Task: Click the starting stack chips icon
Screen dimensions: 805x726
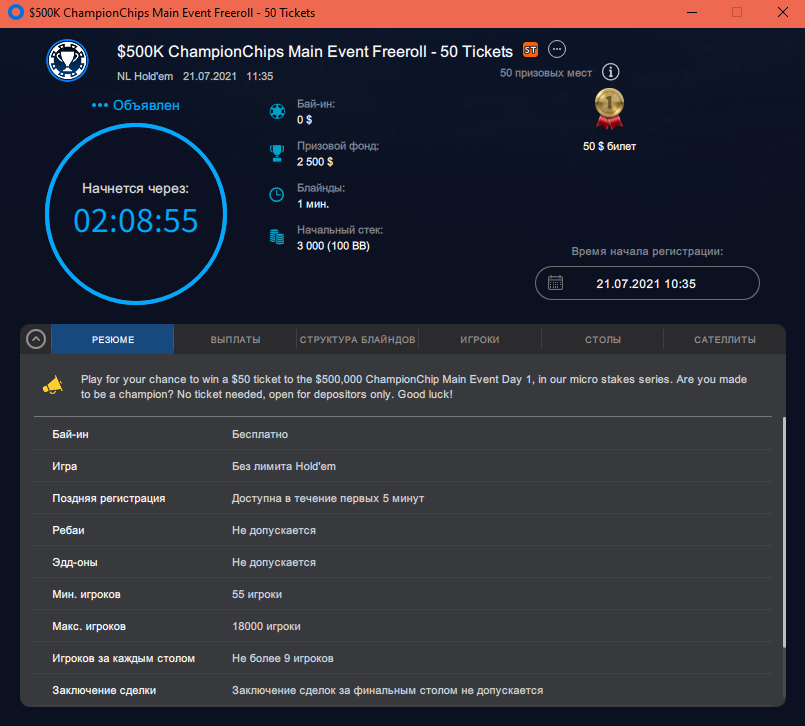Action: 277,237
